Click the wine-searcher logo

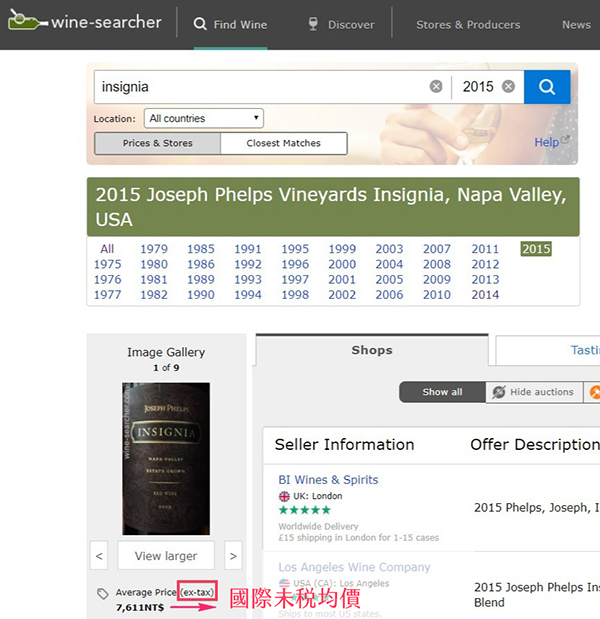(84, 21)
